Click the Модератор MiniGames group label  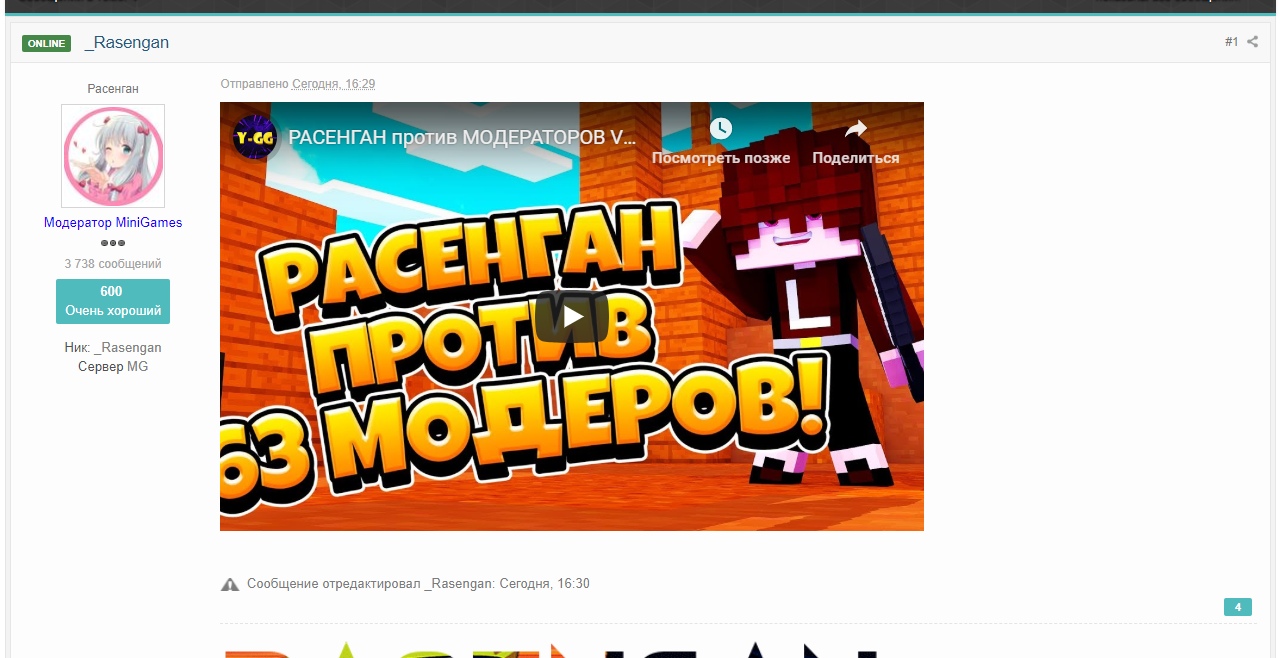pos(113,223)
